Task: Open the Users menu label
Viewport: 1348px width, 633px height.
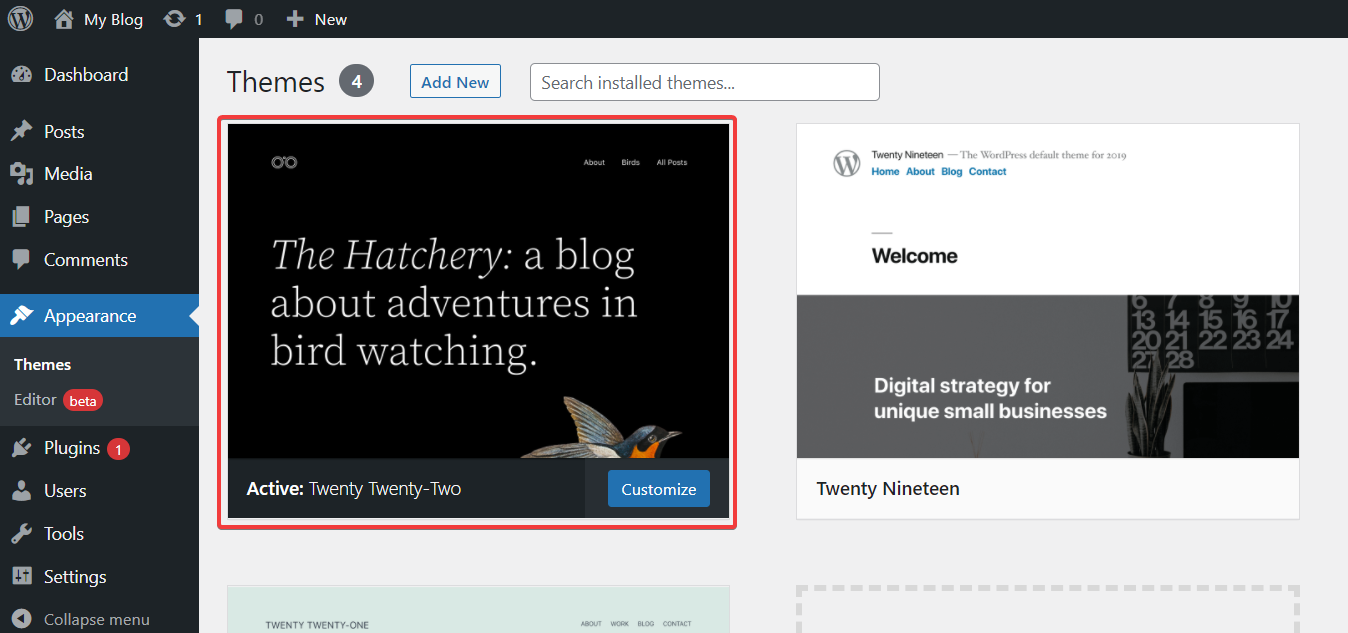Action: click(x=65, y=491)
